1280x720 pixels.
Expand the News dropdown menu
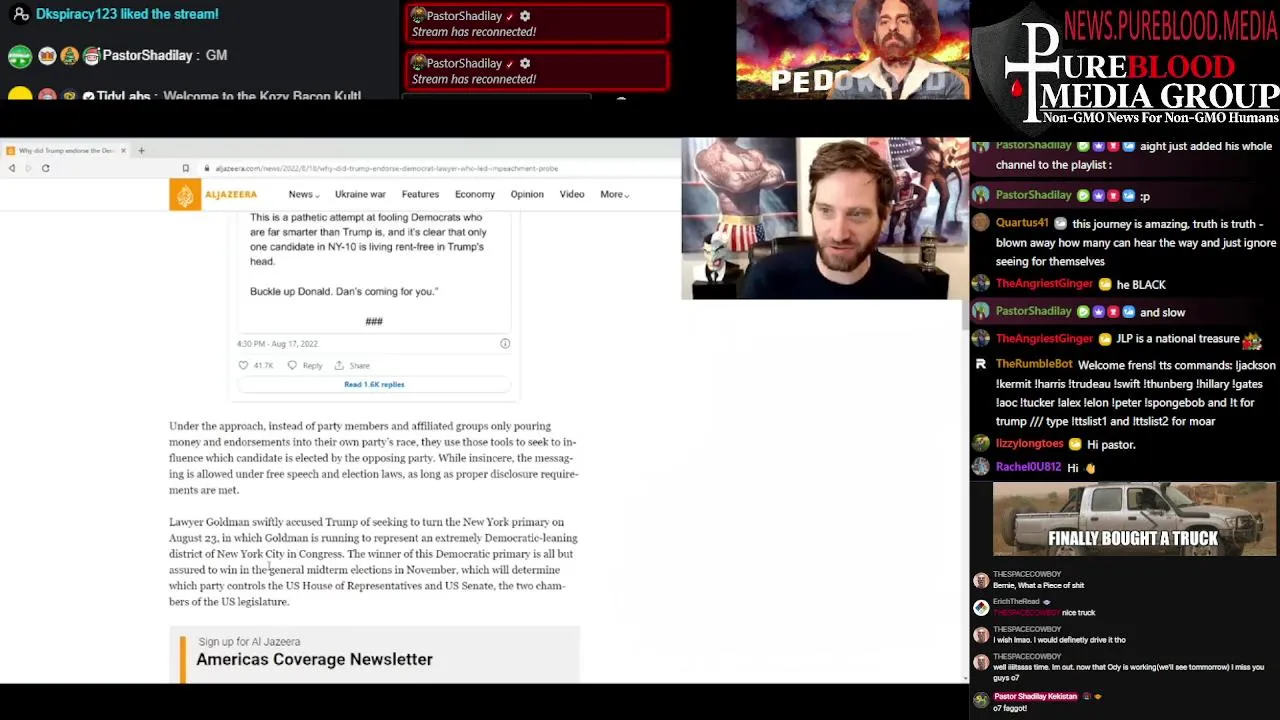click(x=304, y=194)
